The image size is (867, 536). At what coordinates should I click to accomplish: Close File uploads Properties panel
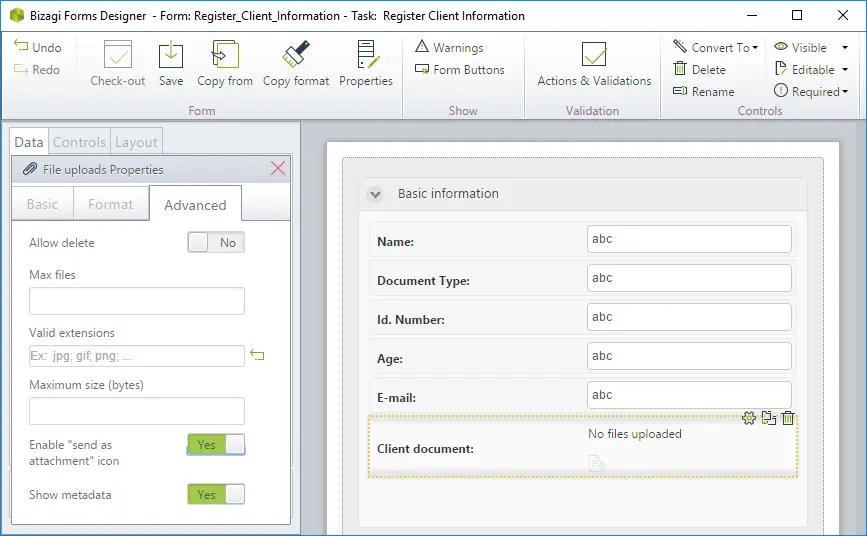[278, 168]
